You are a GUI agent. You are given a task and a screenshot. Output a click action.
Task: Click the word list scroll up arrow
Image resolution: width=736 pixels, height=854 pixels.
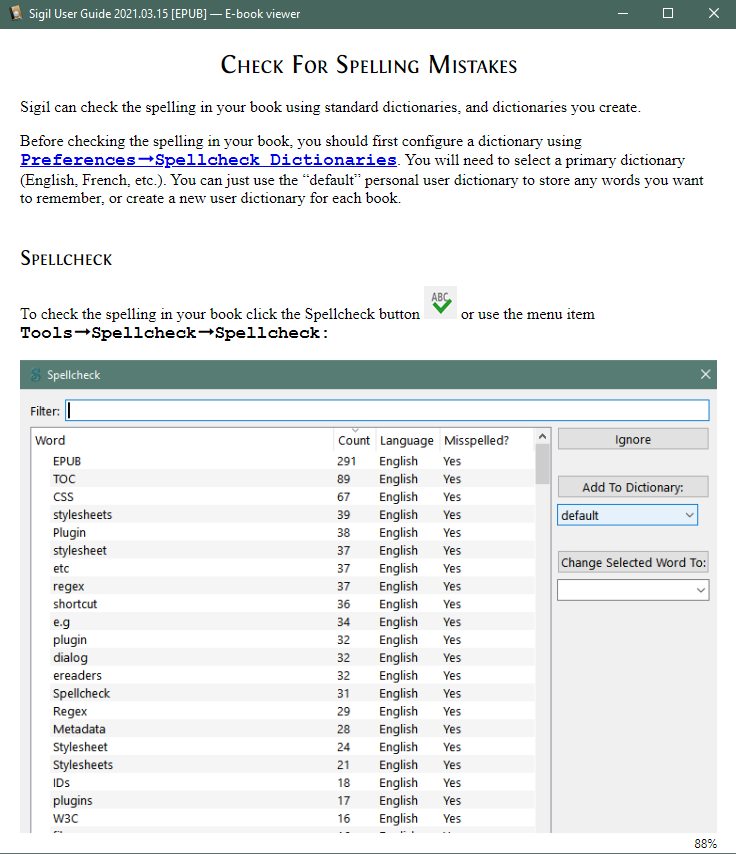pyautogui.click(x=542, y=436)
